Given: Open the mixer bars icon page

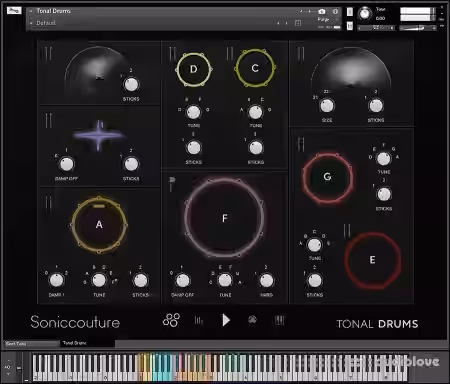Looking at the screenshot, I should 199,321.
